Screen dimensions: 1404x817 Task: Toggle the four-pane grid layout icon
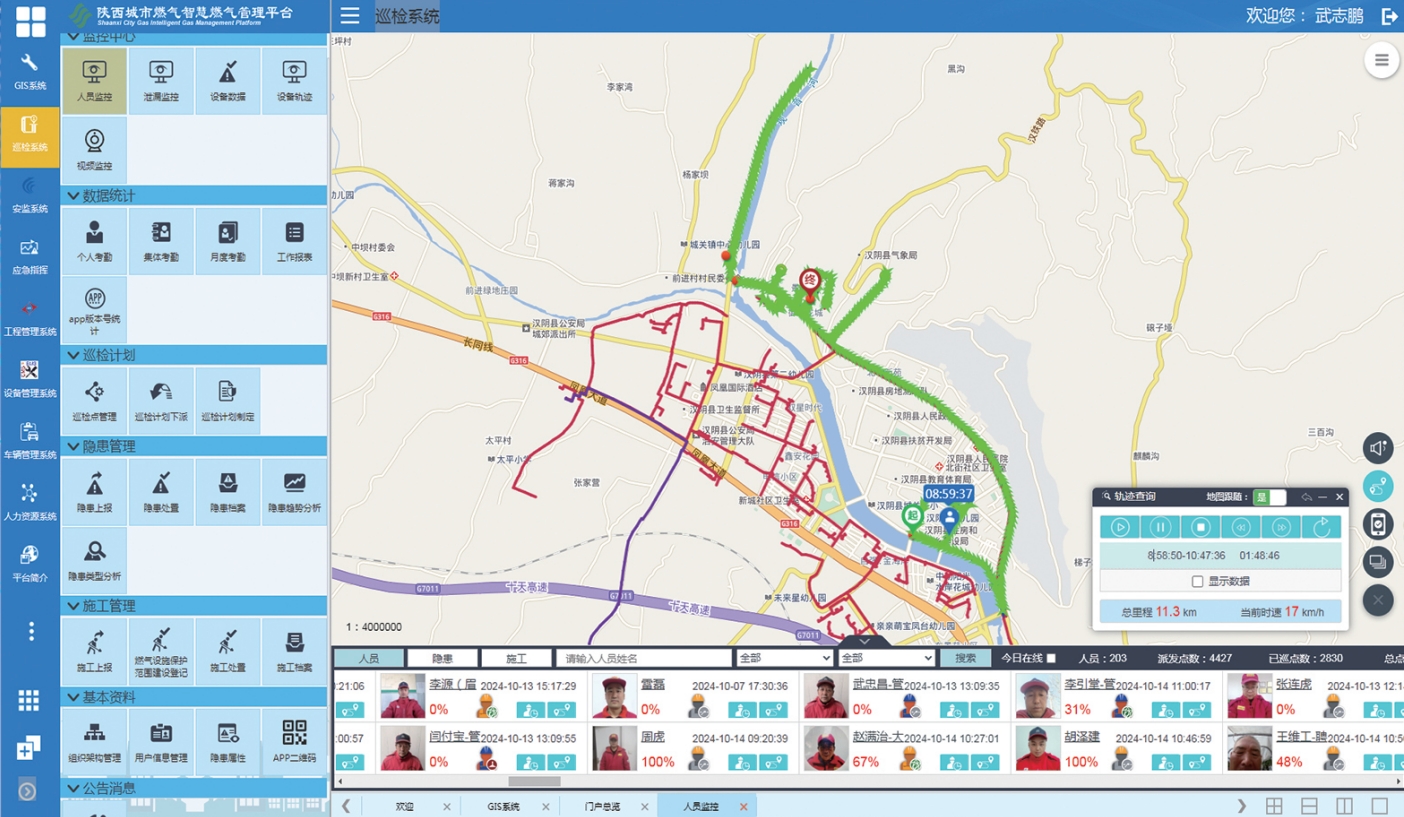(x=1274, y=806)
